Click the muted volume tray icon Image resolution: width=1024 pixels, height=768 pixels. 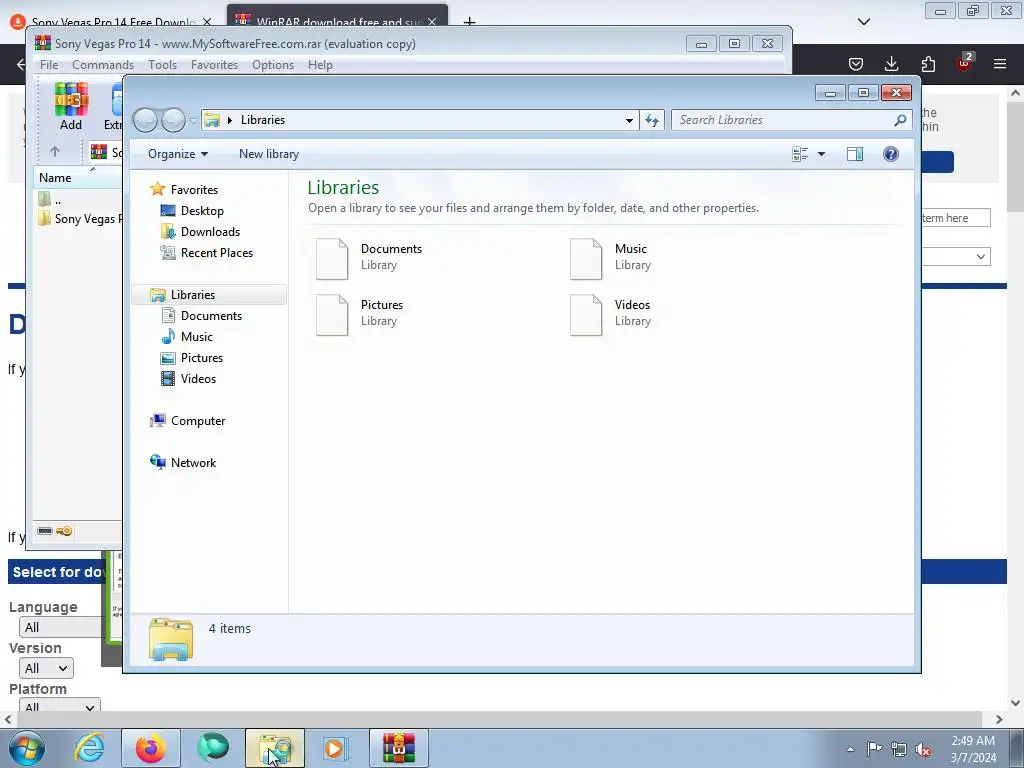[923, 749]
